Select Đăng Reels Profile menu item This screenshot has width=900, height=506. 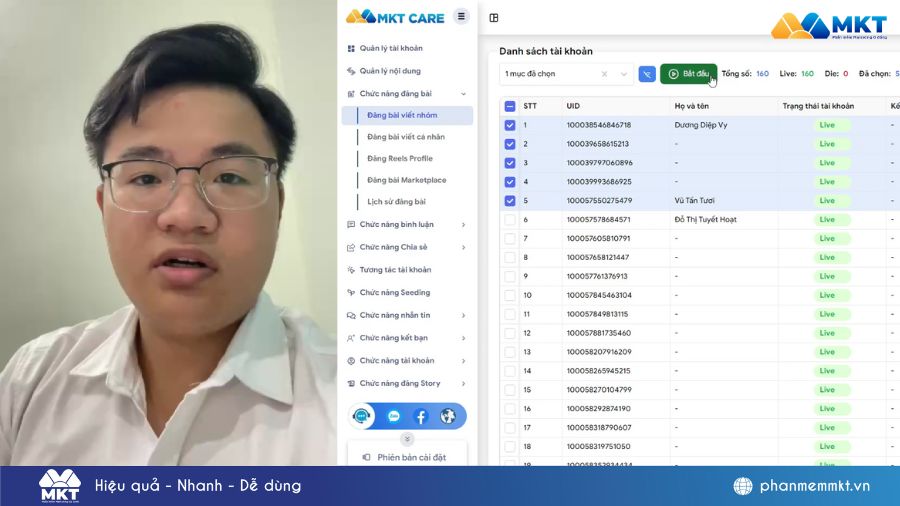coord(400,159)
